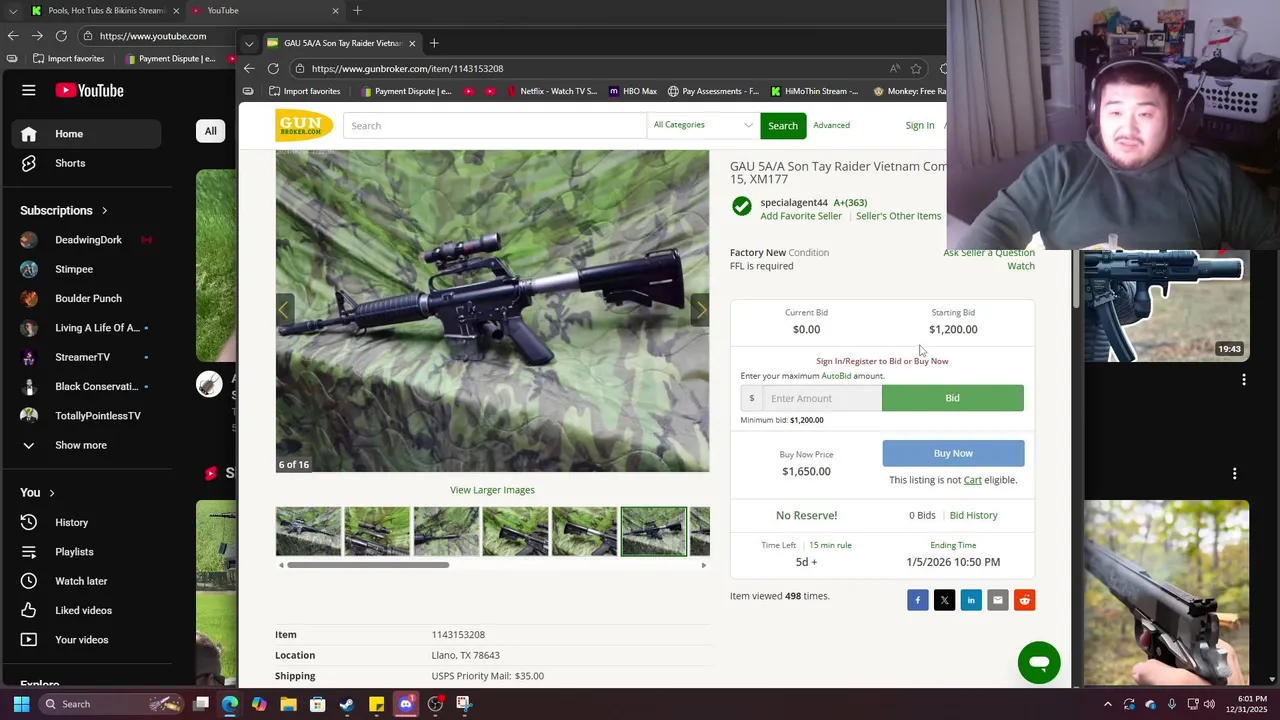Focus the GunBroker search input field
Image resolution: width=1280 pixels, height=720 pixels.
pyautogui.click(x=495, y=126)
